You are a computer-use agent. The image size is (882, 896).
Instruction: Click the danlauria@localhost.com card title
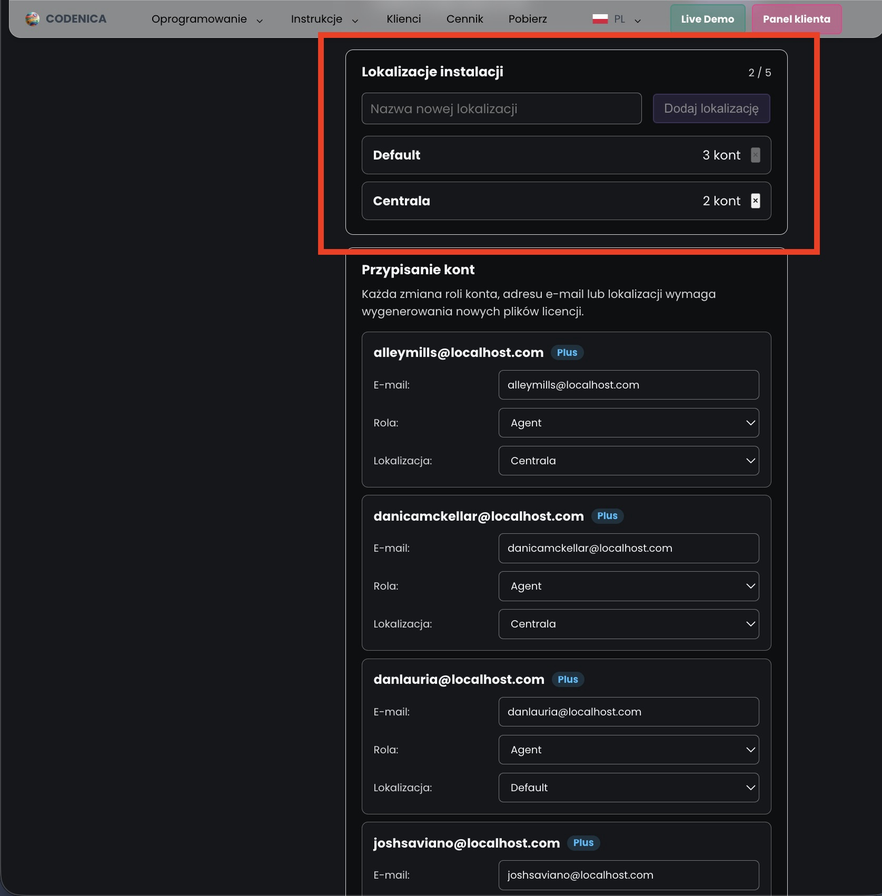(x=459, y=679)
